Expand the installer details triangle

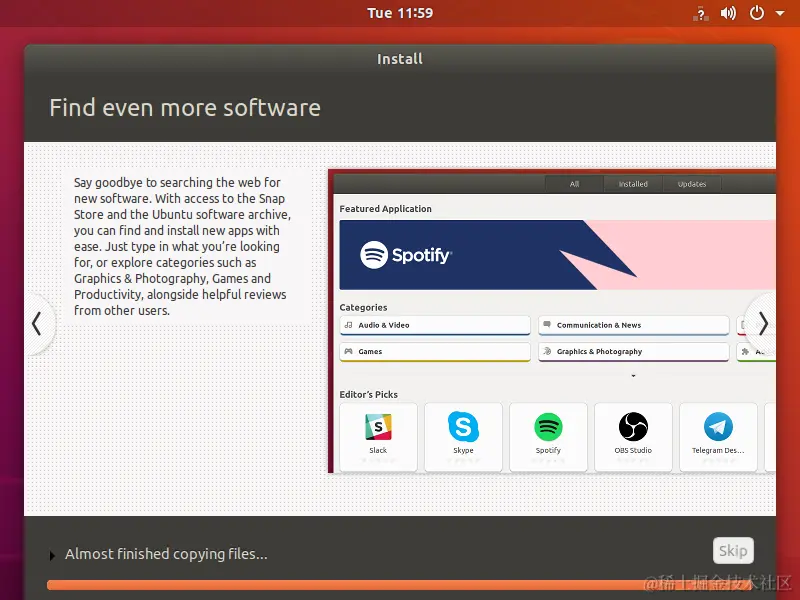tap(52, 555)
